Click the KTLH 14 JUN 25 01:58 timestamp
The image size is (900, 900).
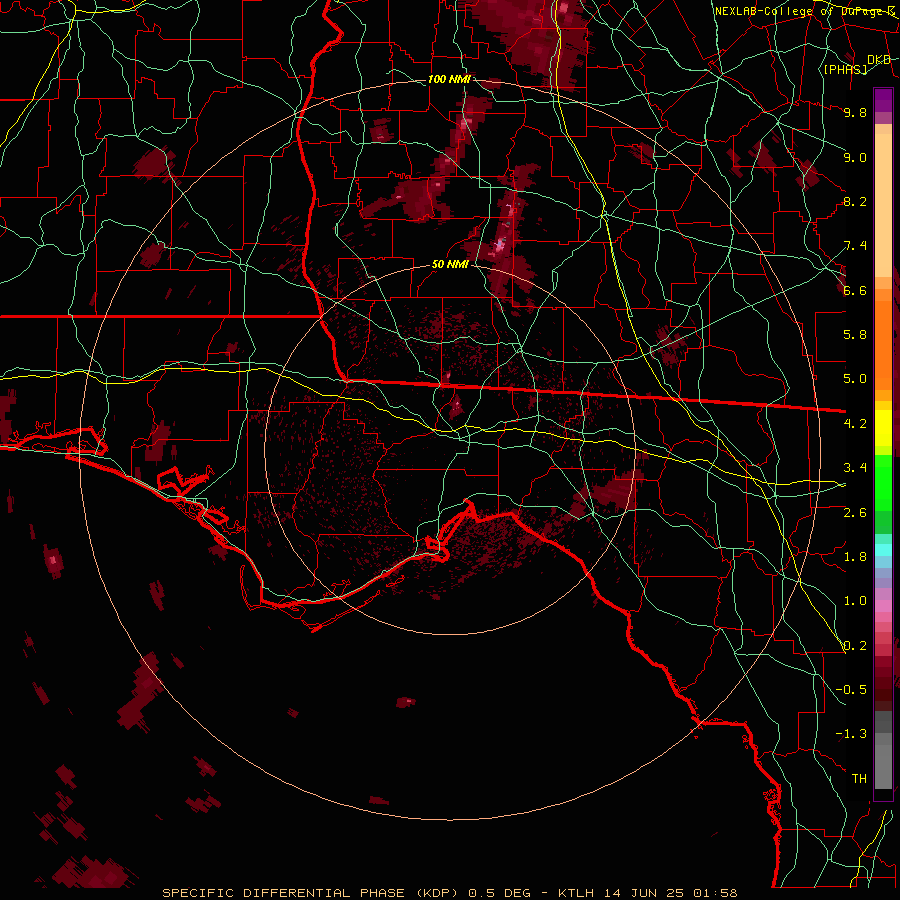(647, 893)
